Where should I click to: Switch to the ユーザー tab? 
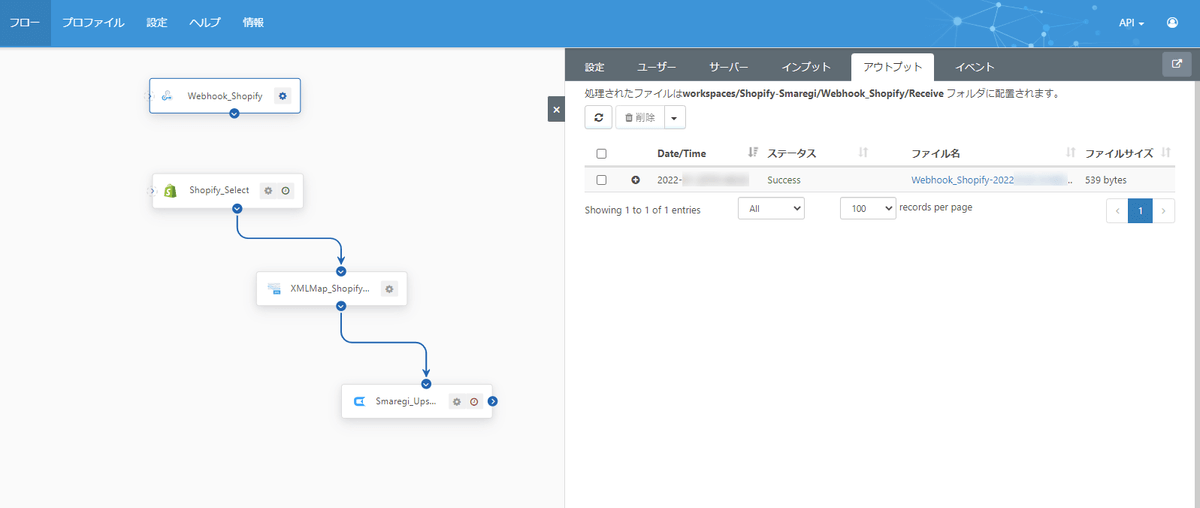click(x=657, y=67)
